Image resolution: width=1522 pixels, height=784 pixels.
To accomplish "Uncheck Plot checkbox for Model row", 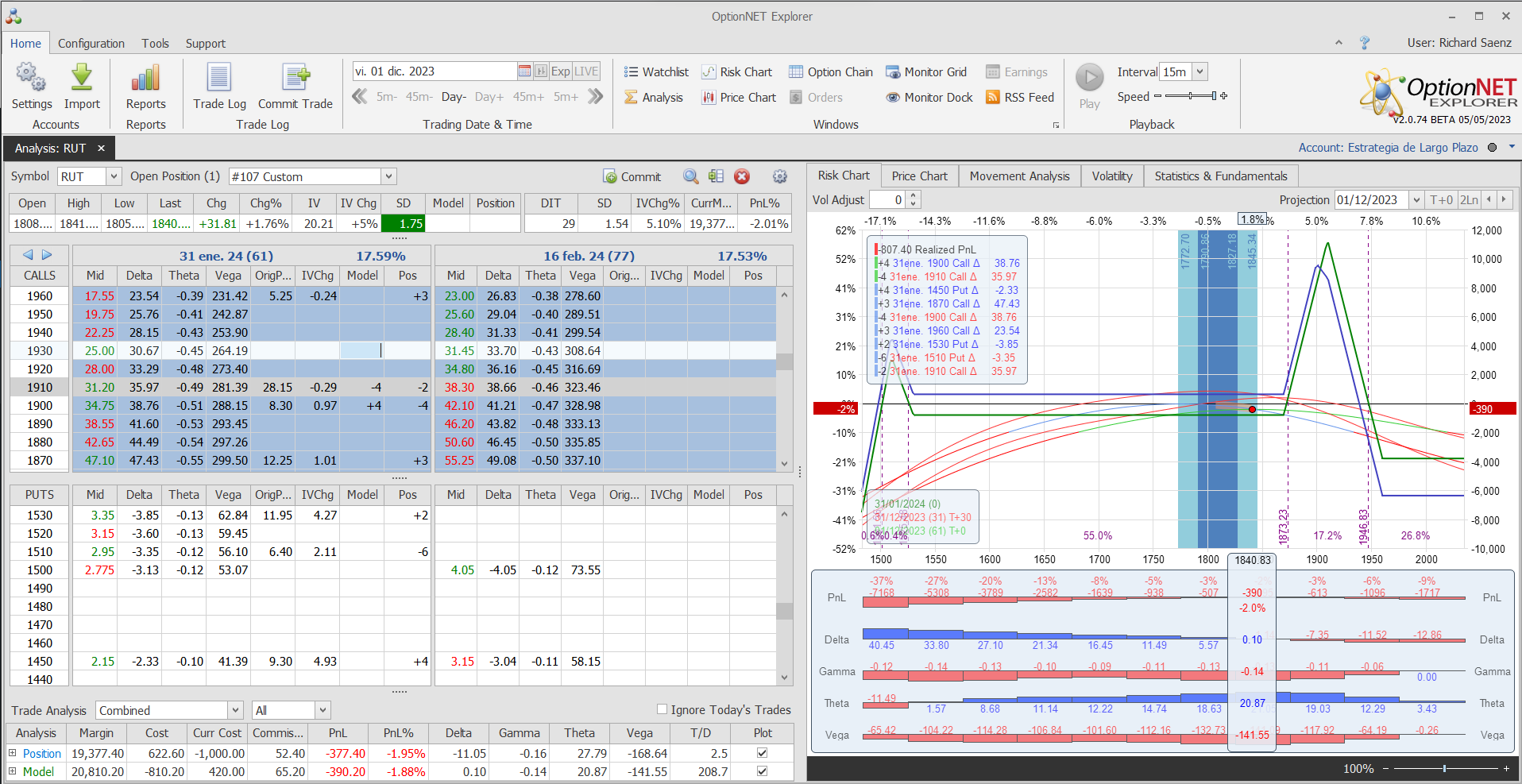I will click(763, 771).
